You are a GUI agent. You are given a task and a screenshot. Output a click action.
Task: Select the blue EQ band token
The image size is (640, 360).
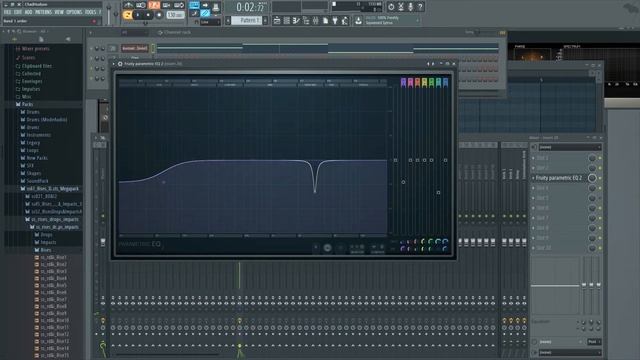point(445,82)
